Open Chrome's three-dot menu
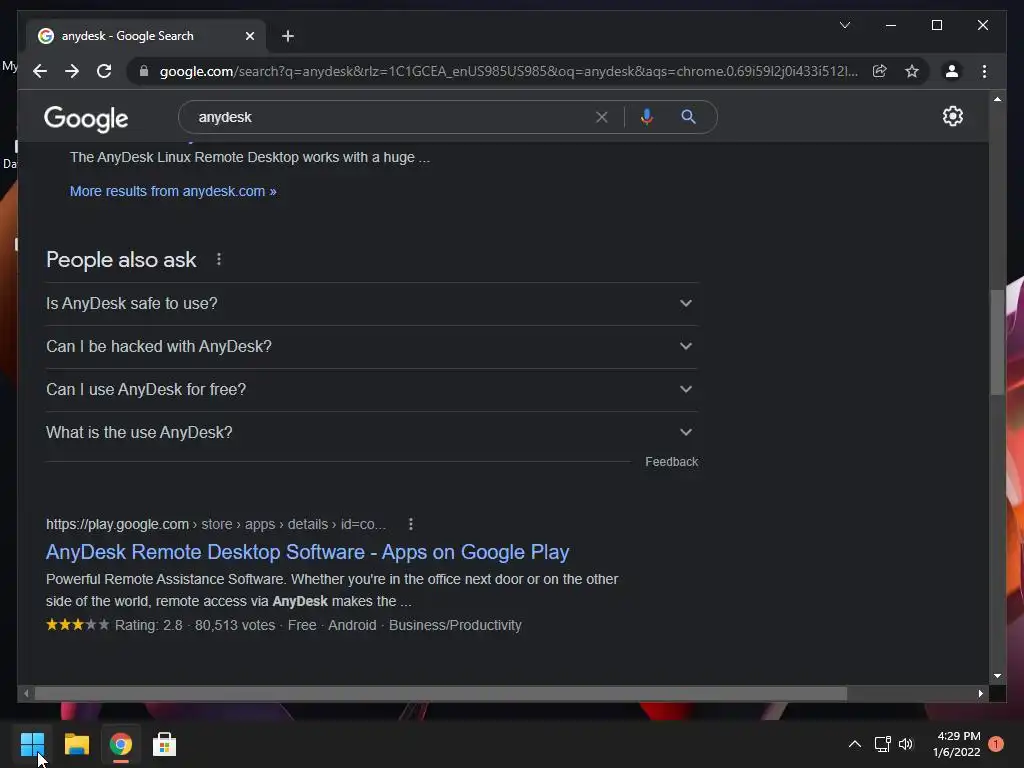1024x768 pixels. click(984, 71)
